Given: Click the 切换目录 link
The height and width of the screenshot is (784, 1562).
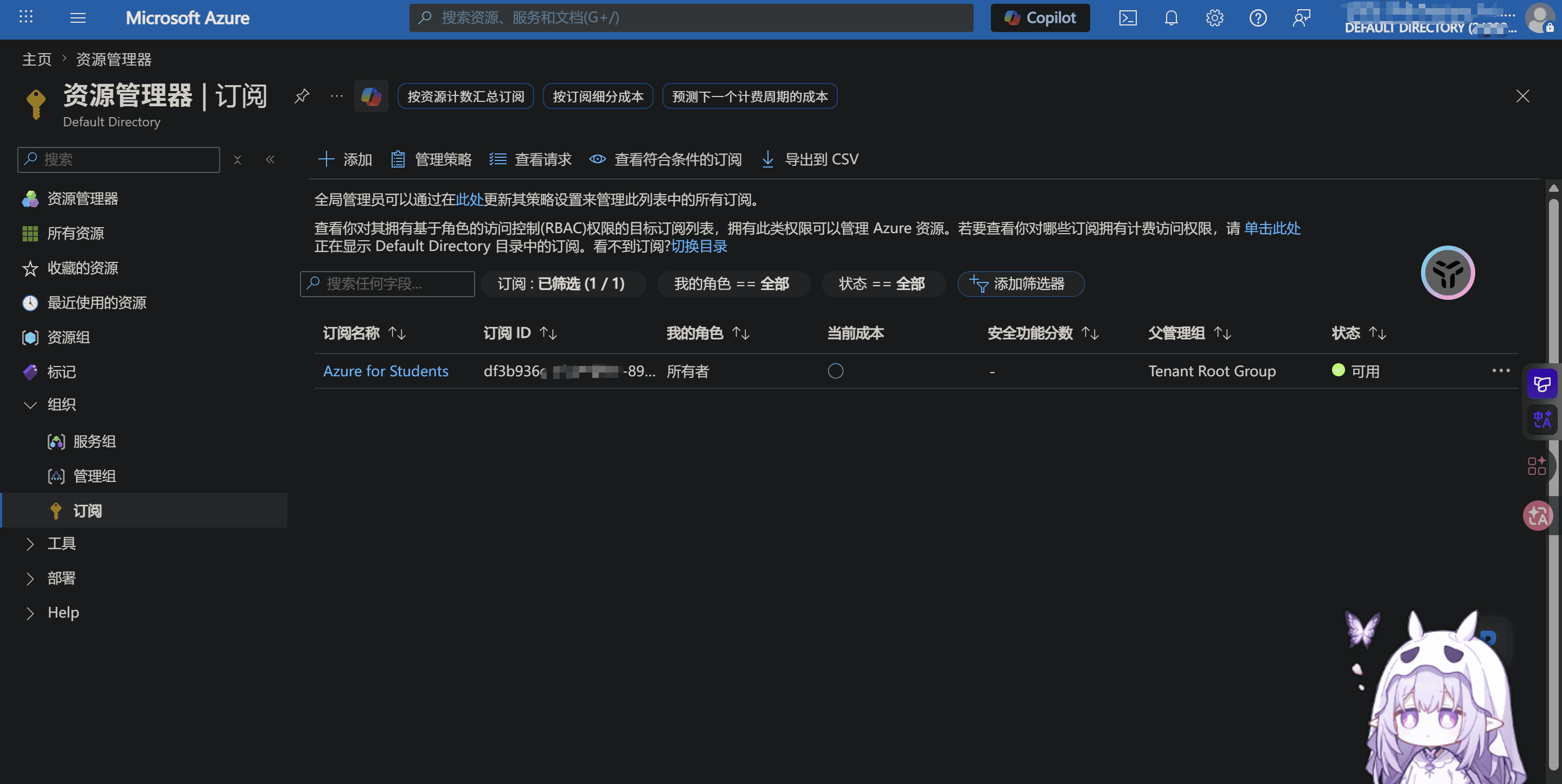Looking at the screenshot, I should [x=699, y=246].
